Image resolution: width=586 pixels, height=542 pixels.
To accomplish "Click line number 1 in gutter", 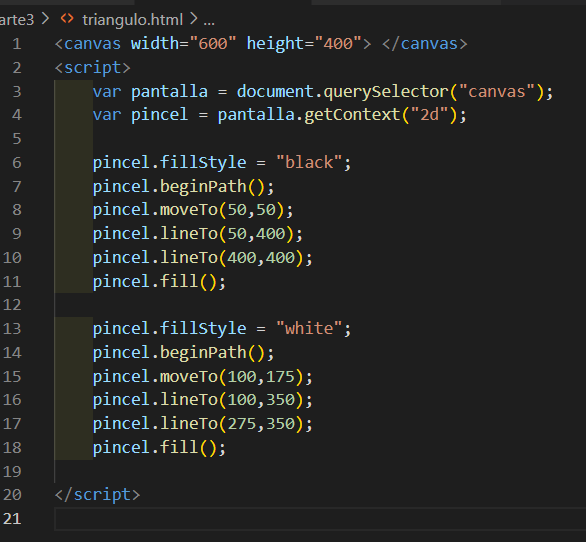I will 16,44.
